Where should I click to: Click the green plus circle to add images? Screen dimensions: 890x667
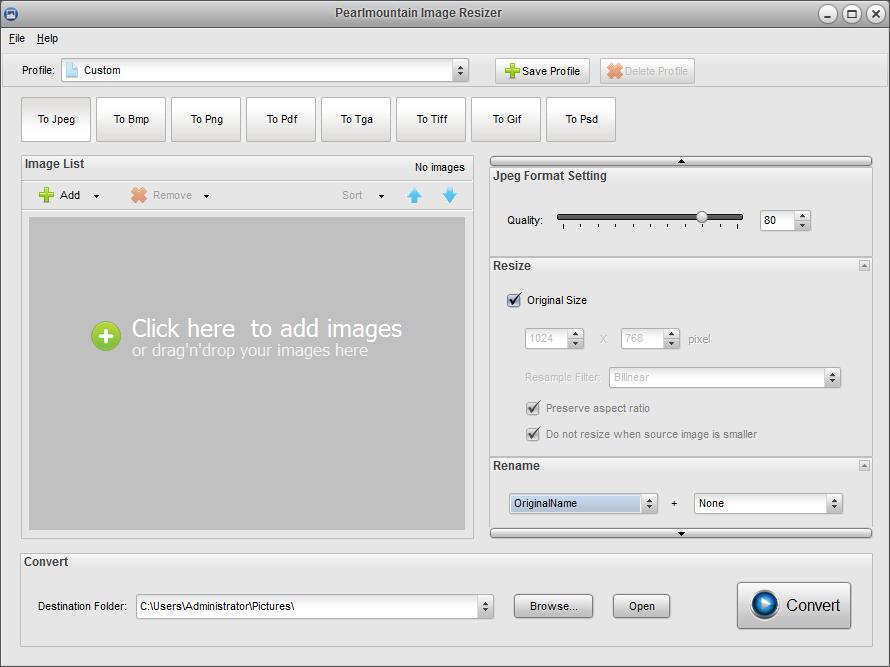coord(106,337)
